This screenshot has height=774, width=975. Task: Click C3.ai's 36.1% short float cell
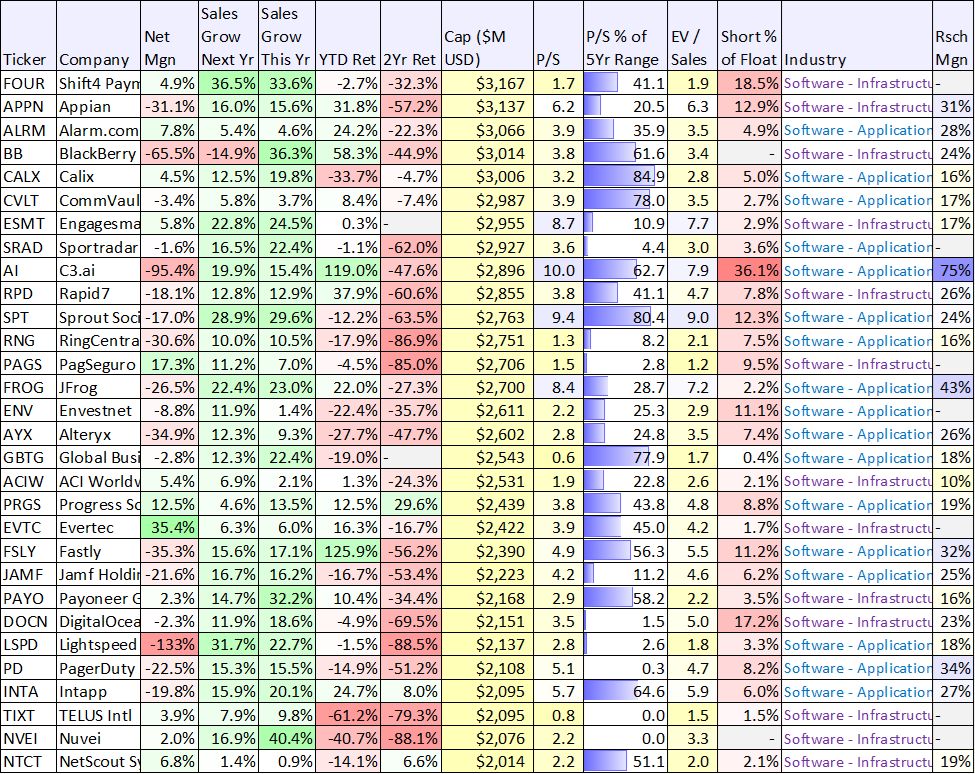point(749,270)
